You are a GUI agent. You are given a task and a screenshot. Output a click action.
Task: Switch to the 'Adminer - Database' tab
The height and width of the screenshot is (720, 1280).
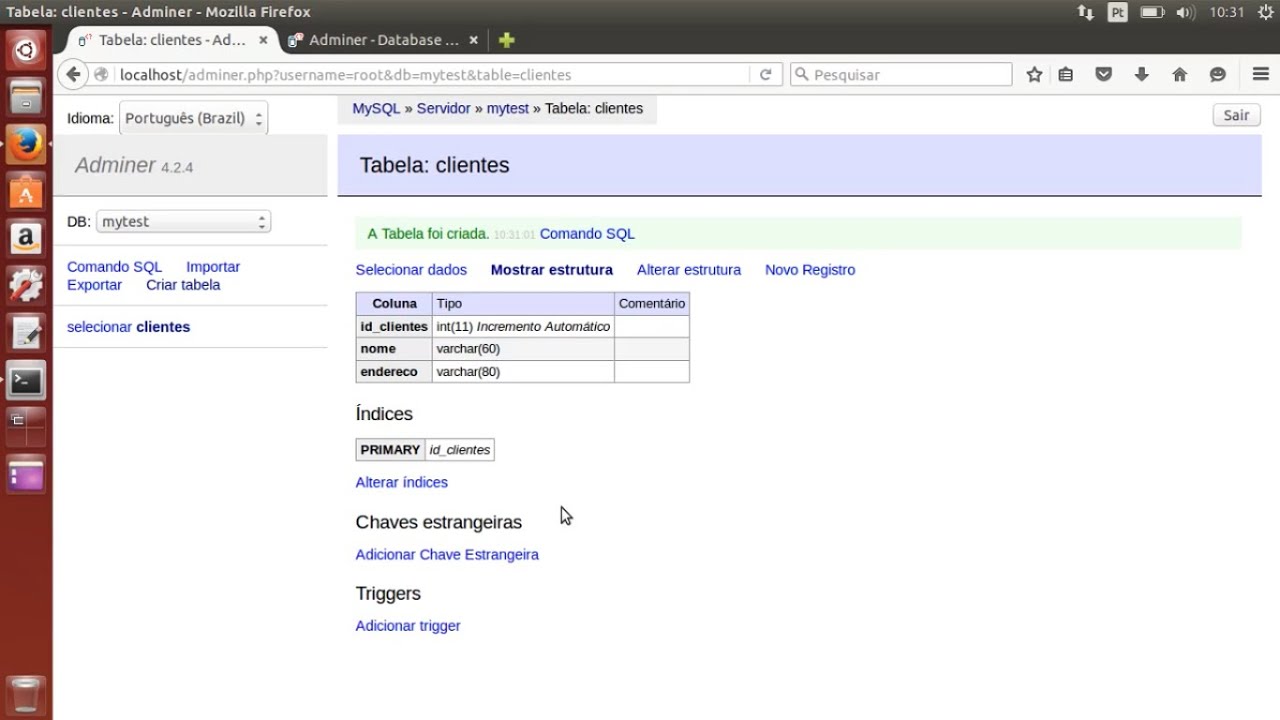384,40
